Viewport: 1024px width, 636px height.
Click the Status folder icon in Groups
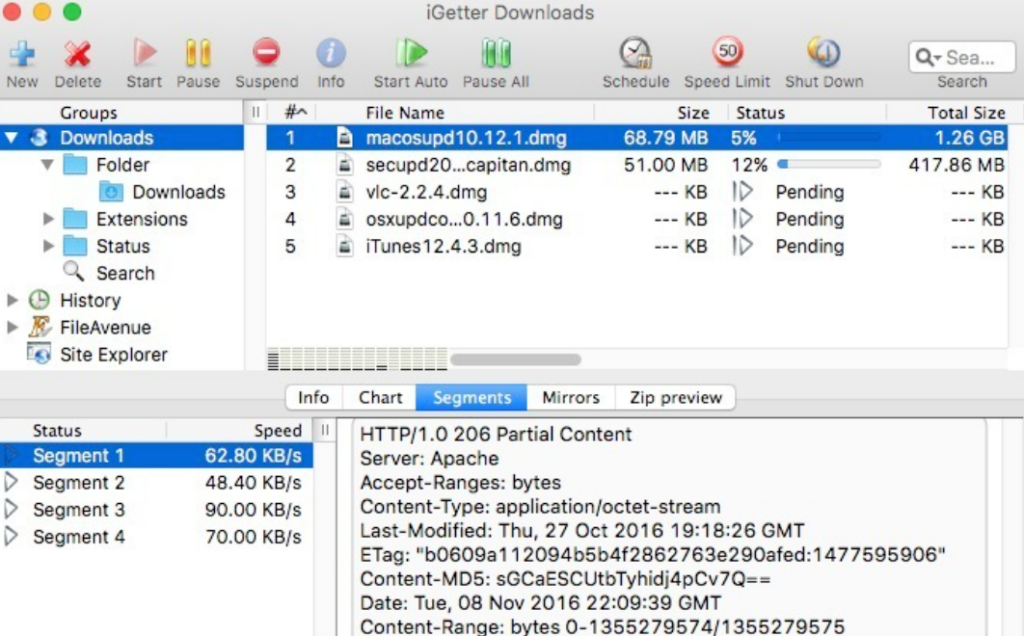75,246
